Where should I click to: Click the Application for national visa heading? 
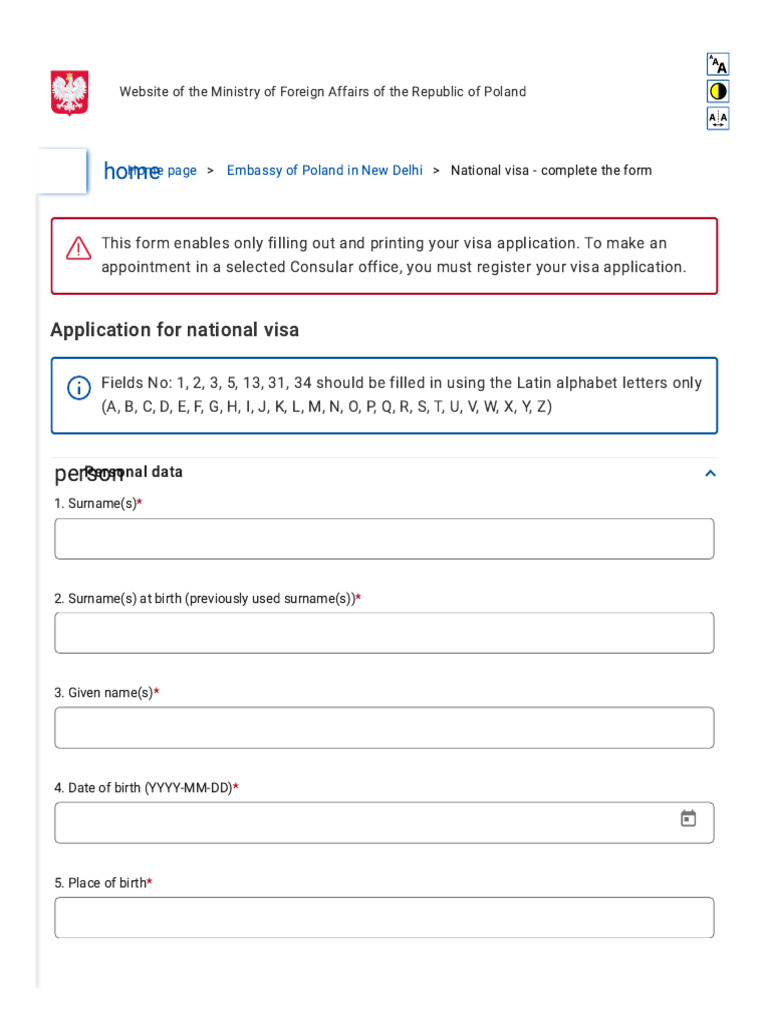coord(175,330)
